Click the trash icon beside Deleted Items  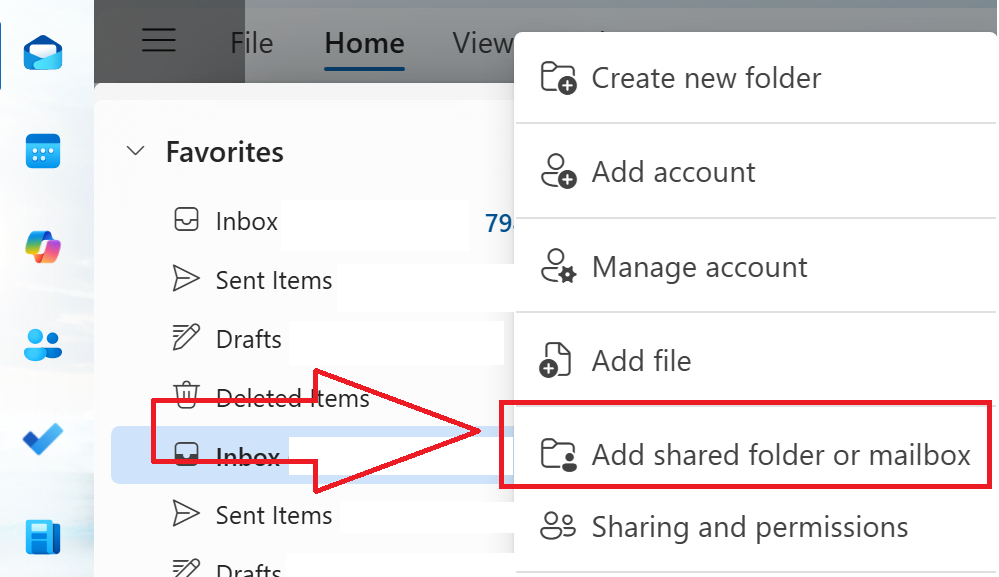tap(186, 397)
